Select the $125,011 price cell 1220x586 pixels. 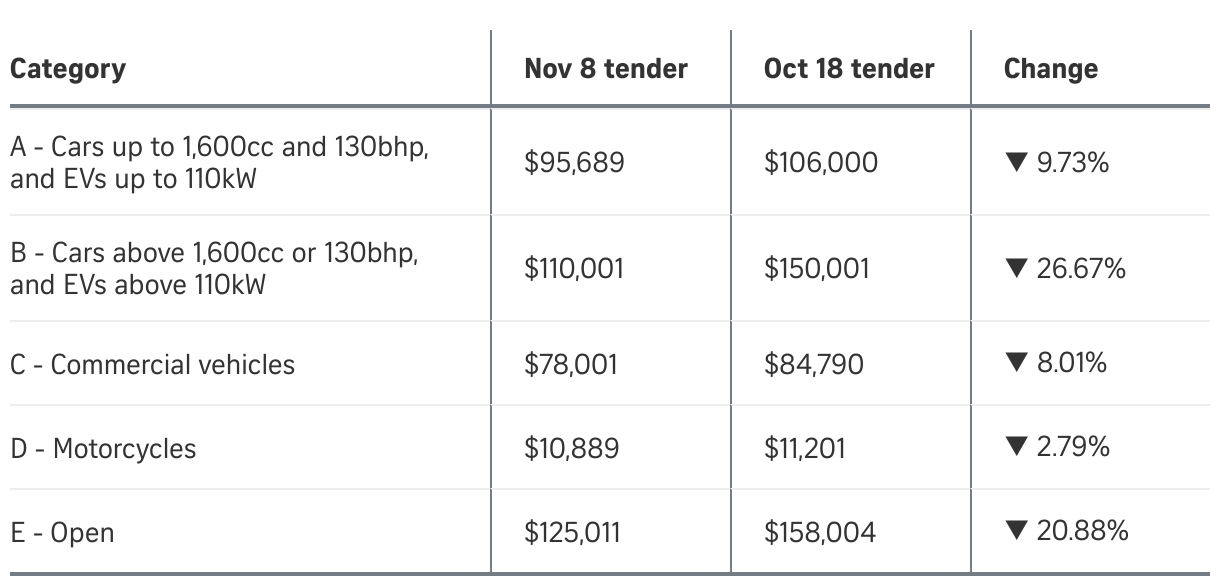tap(572, 532)
